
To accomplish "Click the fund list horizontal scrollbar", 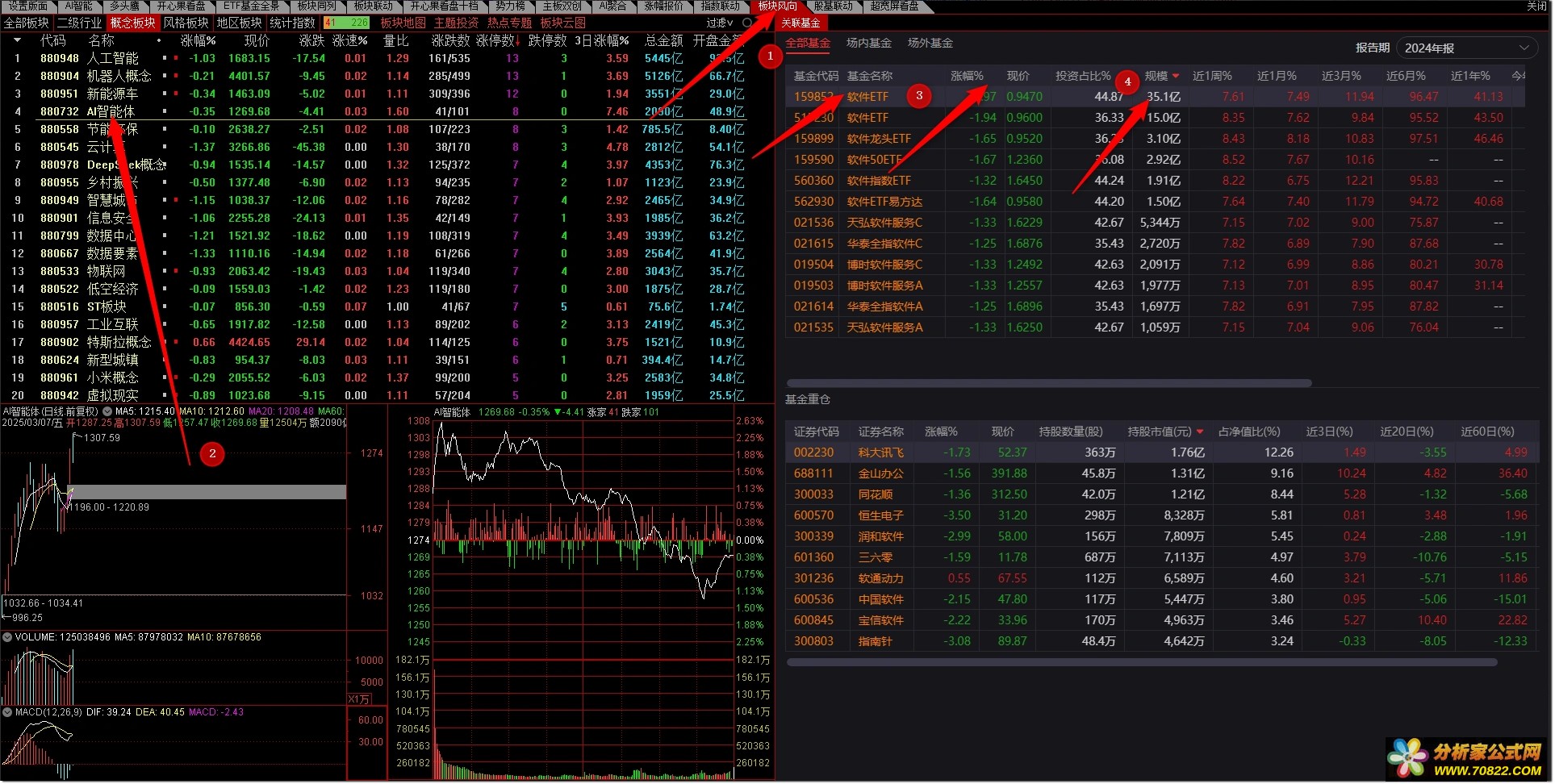I will point(1049,383).
